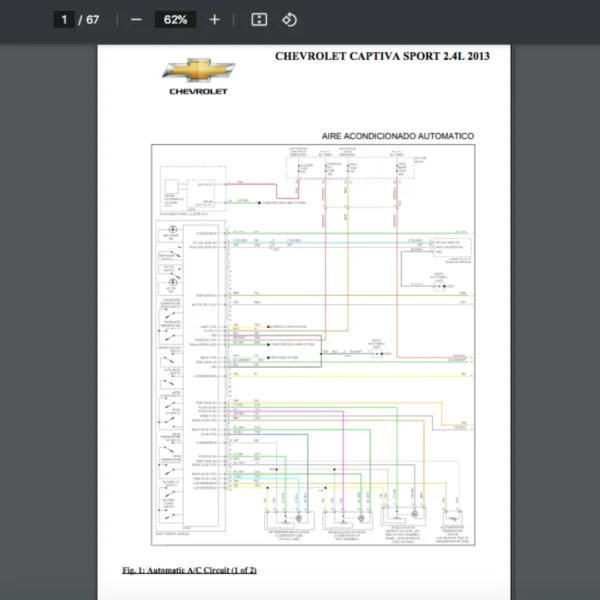Click the zoom in plus icon
Viewport: 600px width, 600px height.
click(x=214, y=20)
